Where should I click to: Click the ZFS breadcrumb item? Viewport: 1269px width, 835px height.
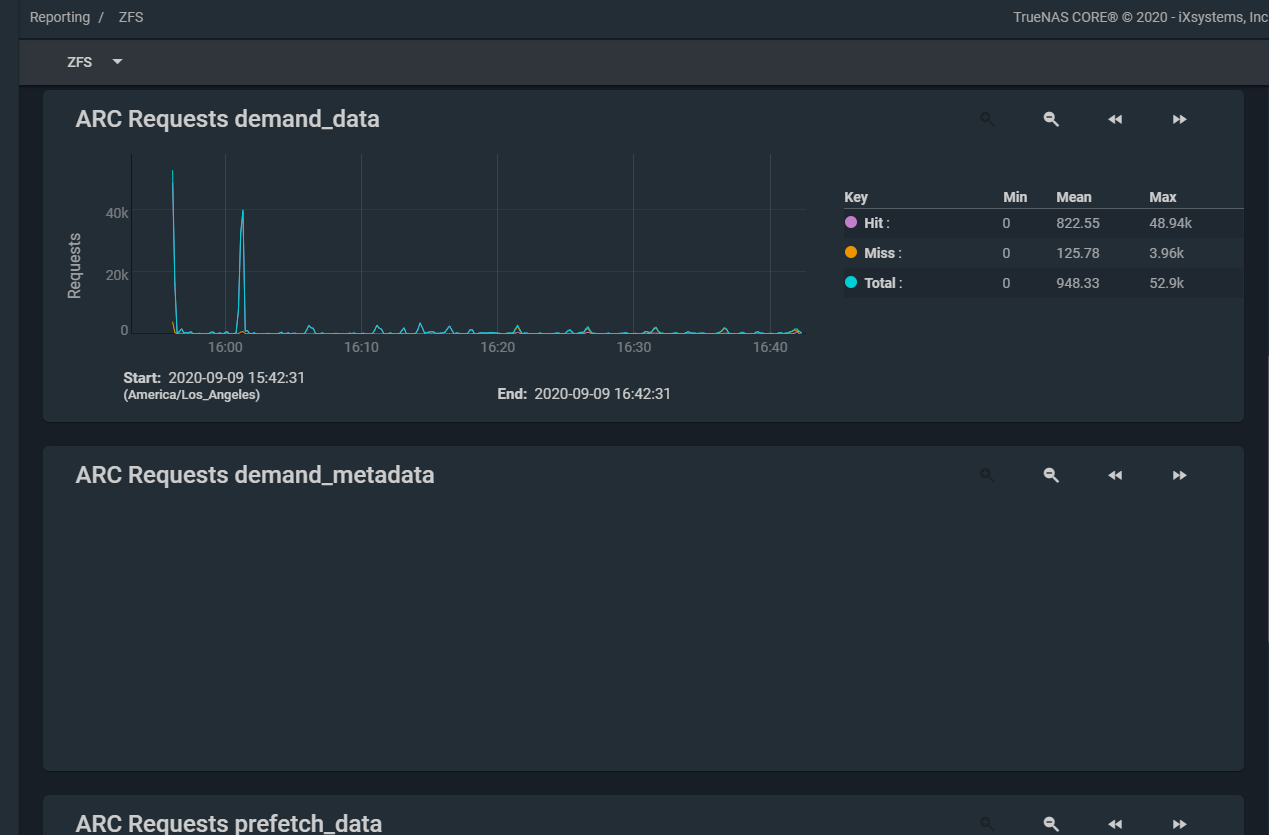click(131, 17)
